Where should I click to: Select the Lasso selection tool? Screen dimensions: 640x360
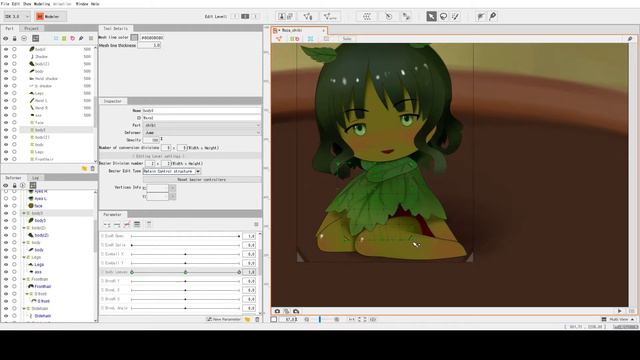click(x=443, y=16)
